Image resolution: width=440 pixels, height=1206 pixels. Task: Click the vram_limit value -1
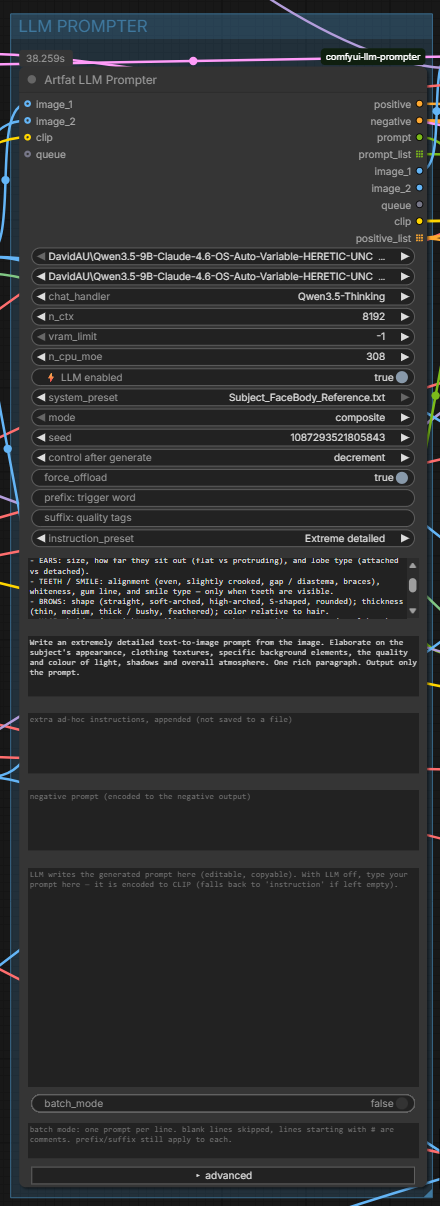pos(381,337)
